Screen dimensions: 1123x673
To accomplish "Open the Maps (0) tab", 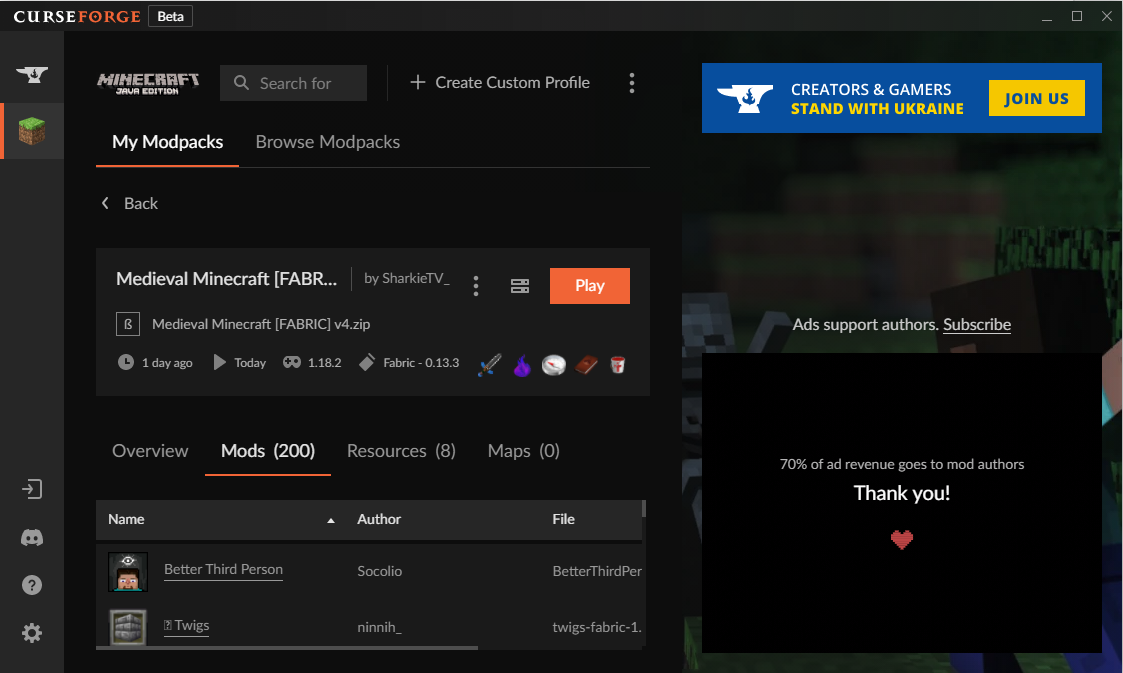I will 524,451.
